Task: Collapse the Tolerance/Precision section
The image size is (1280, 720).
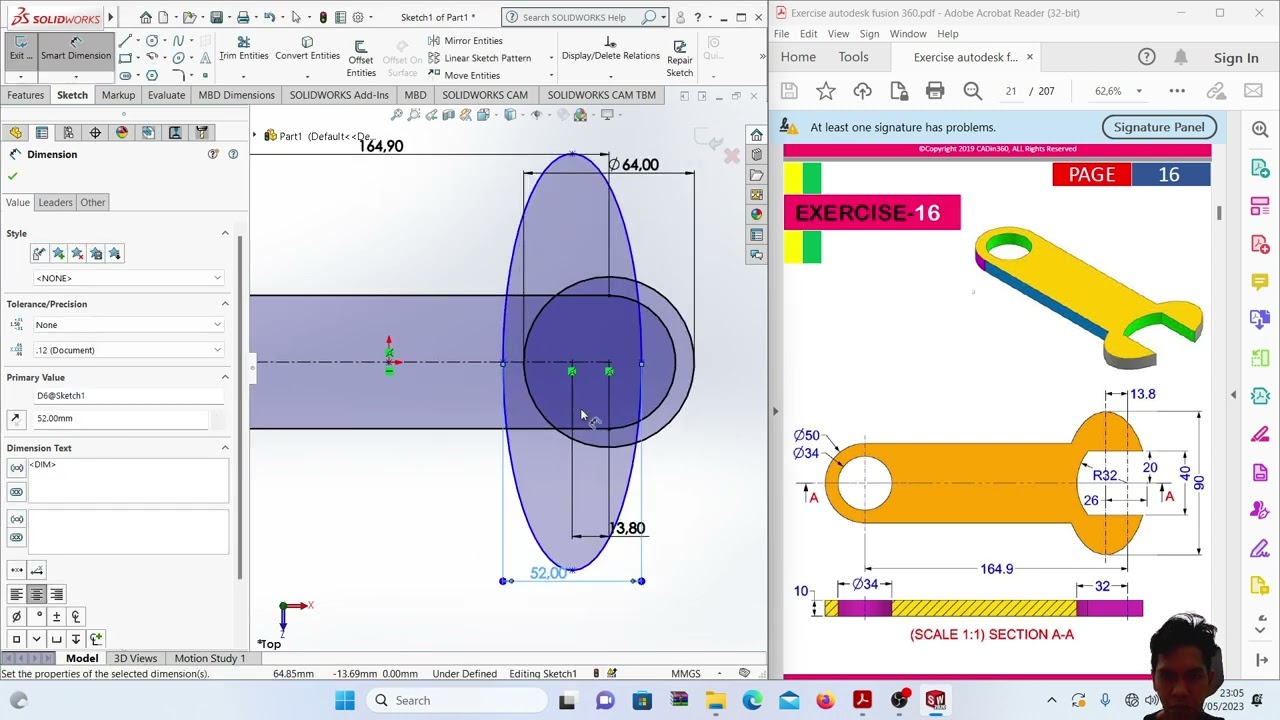Action: click(x=225, y=304)
